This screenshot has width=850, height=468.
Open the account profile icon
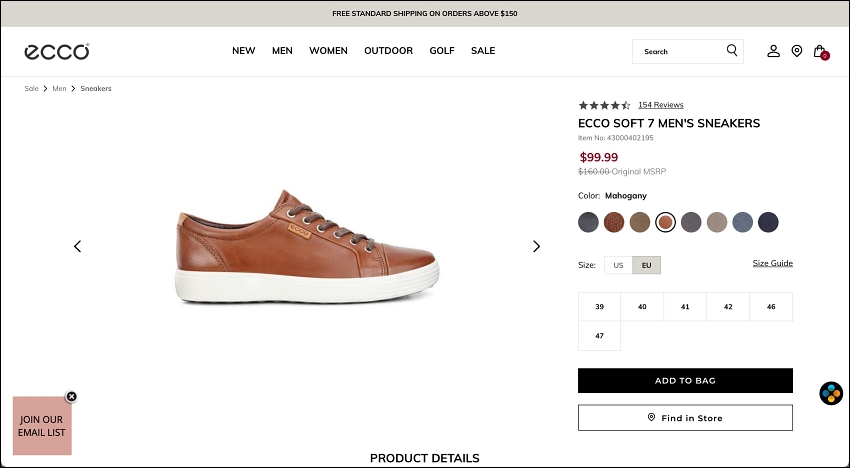click(774, 51)
